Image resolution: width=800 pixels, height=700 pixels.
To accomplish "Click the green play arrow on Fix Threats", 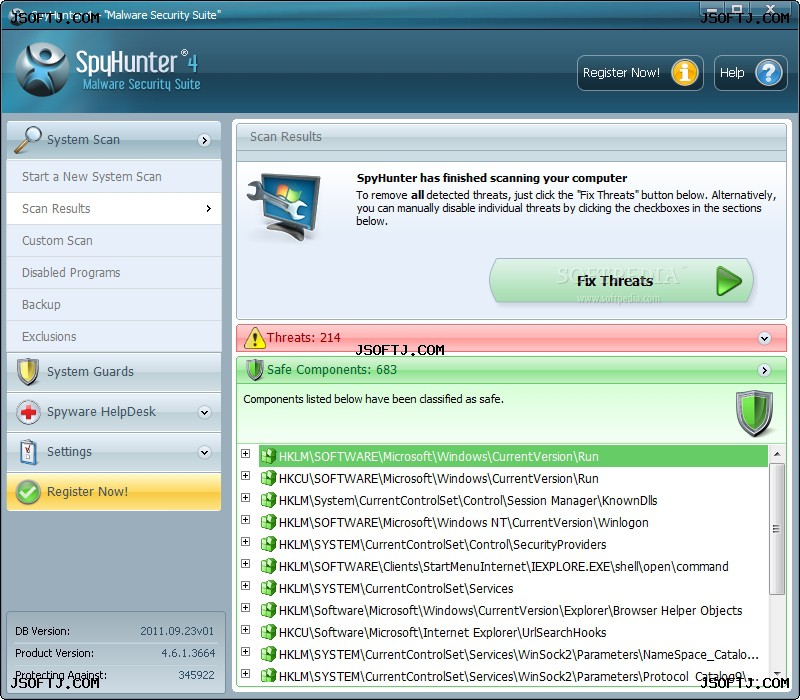I will tap(729, 281).
